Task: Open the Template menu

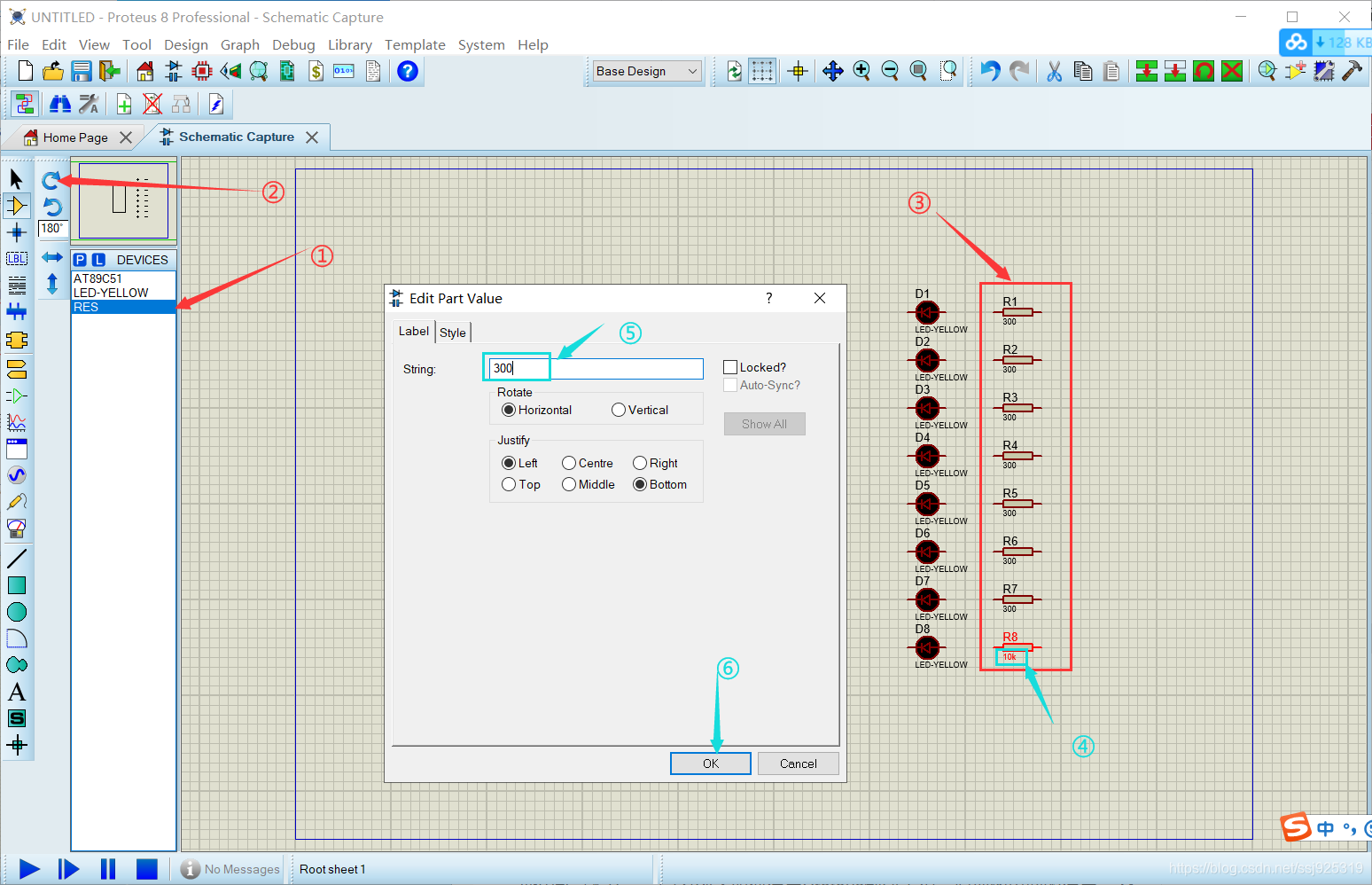Action: (x=415, y=44)
